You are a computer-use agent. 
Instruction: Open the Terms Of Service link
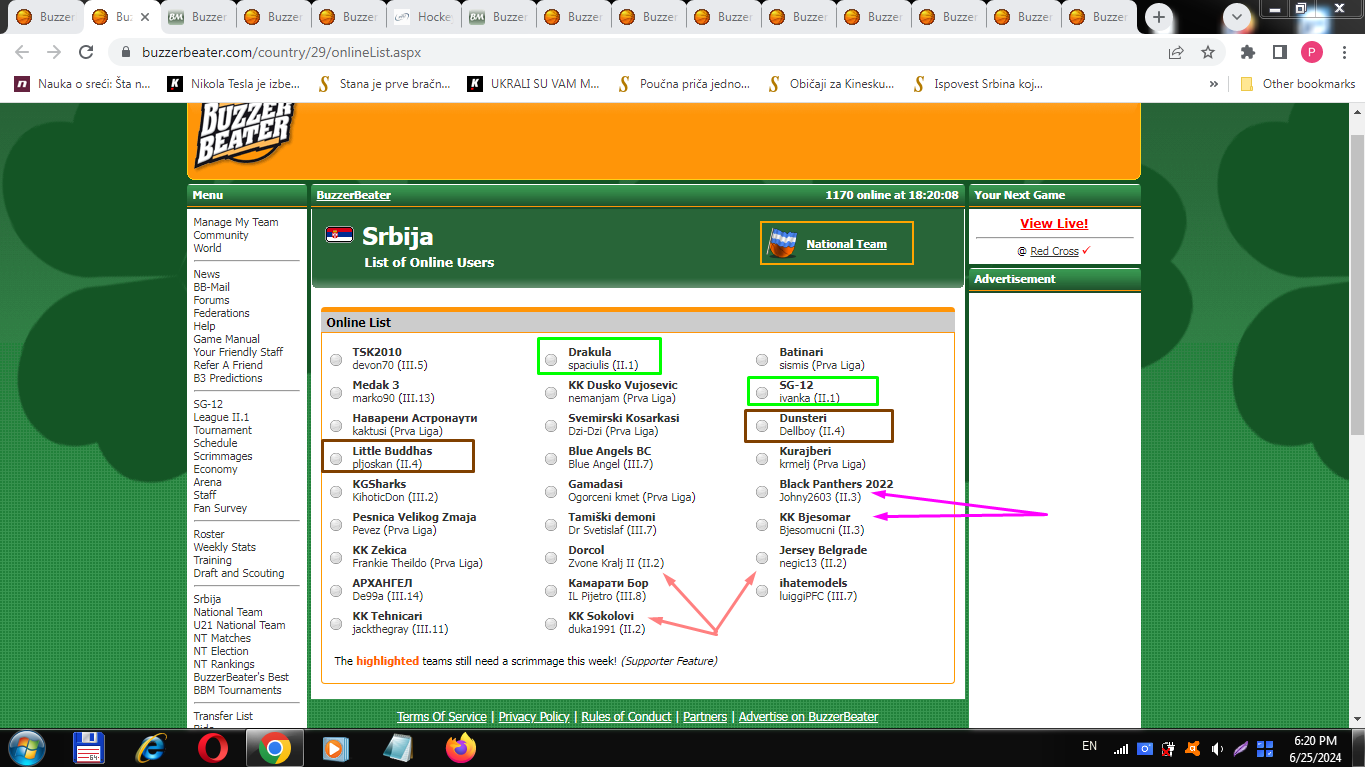[x=442, y=716]
